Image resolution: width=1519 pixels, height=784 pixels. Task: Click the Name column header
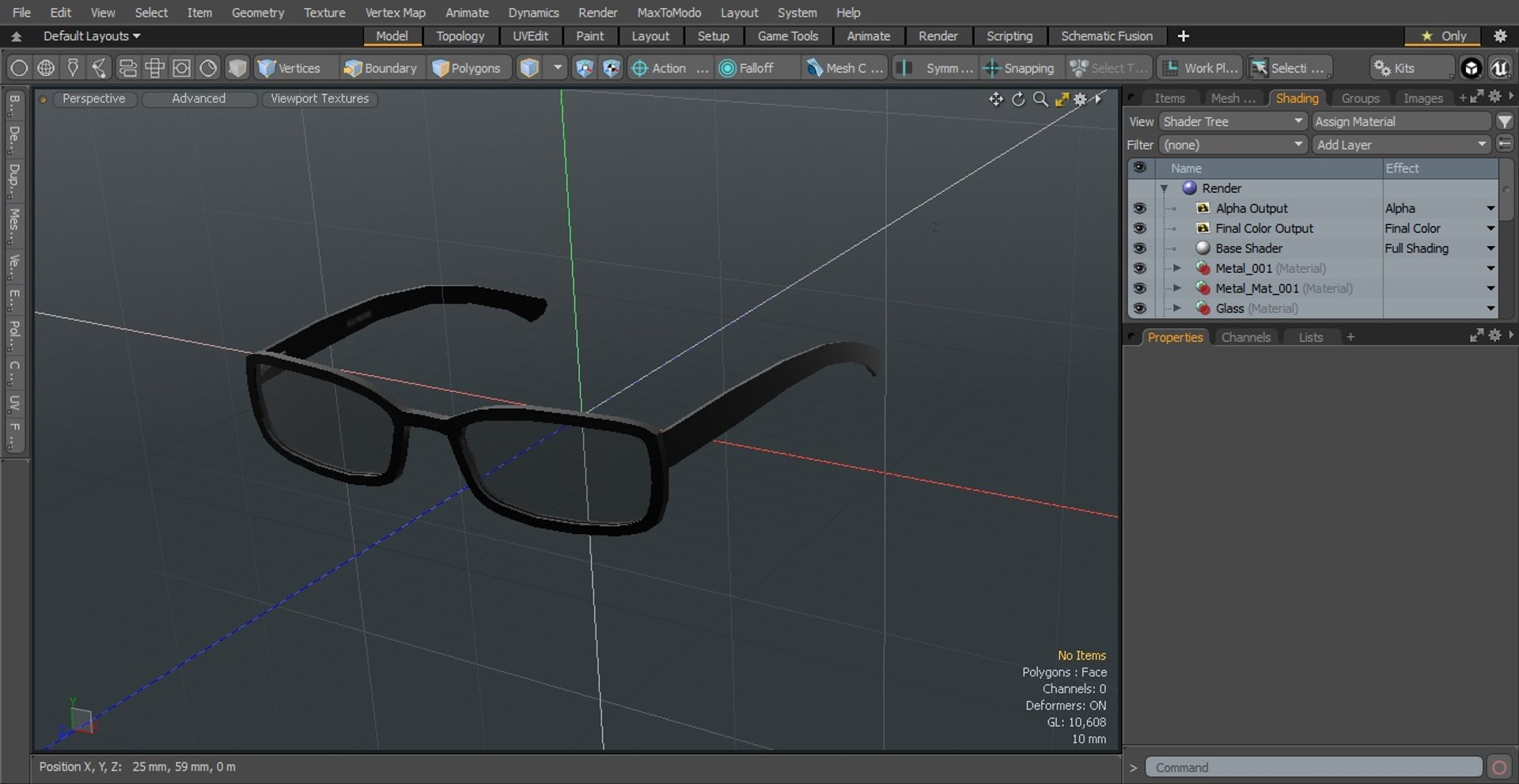[x=1269, y=168]
